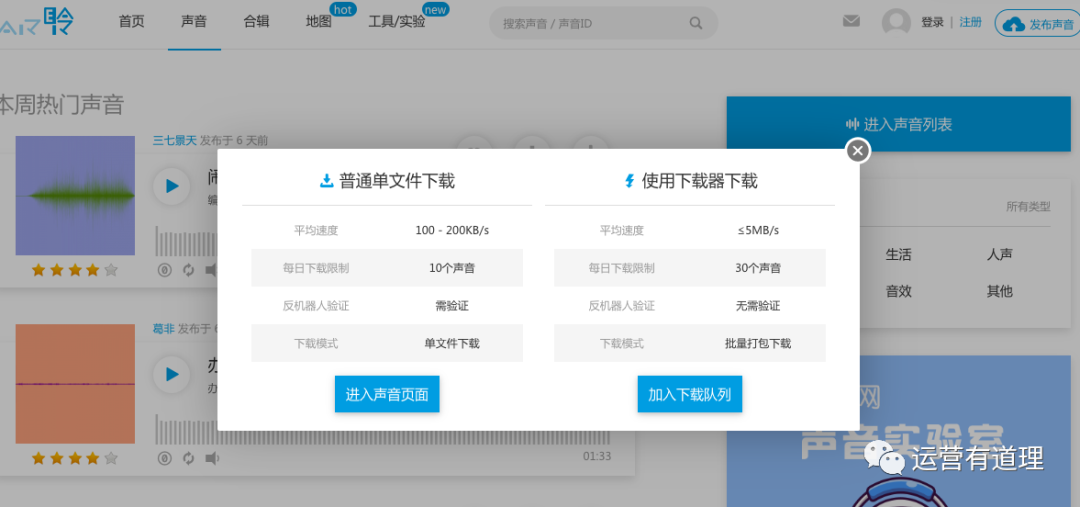Rate second sound with its fifth star

click(x=111, y=458)
